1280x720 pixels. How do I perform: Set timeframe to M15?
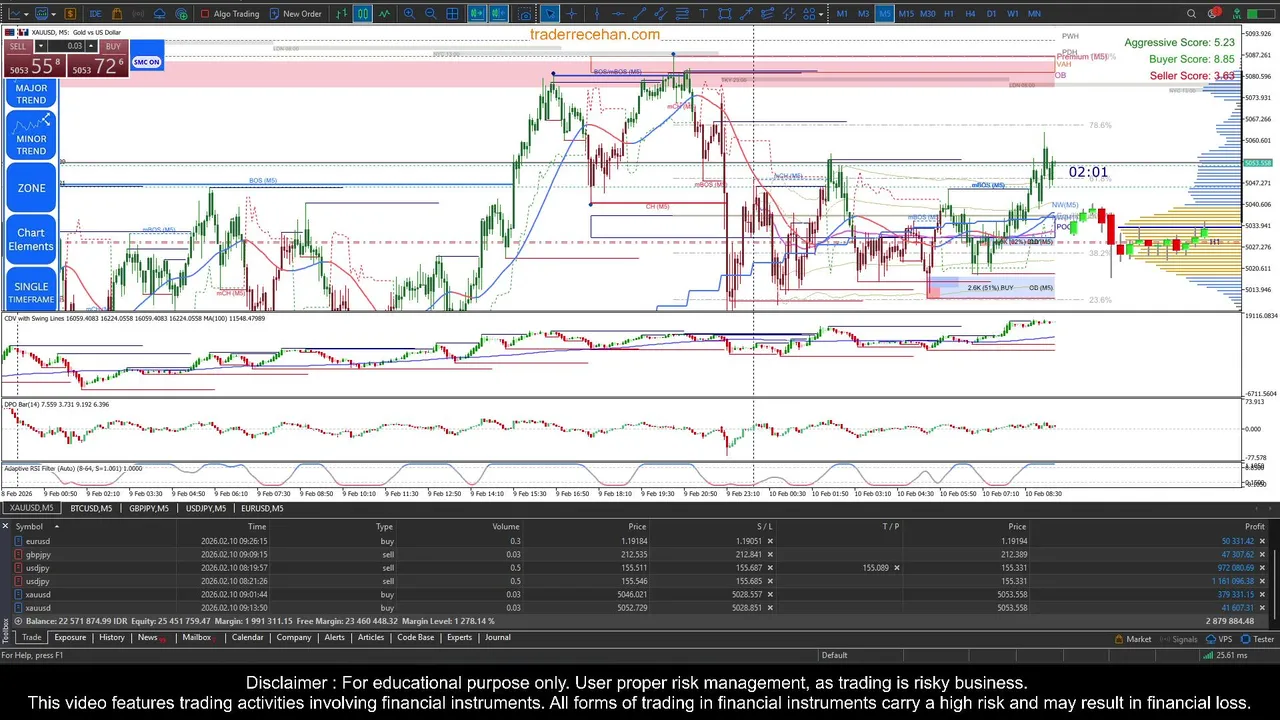click(x=906, y=14)
